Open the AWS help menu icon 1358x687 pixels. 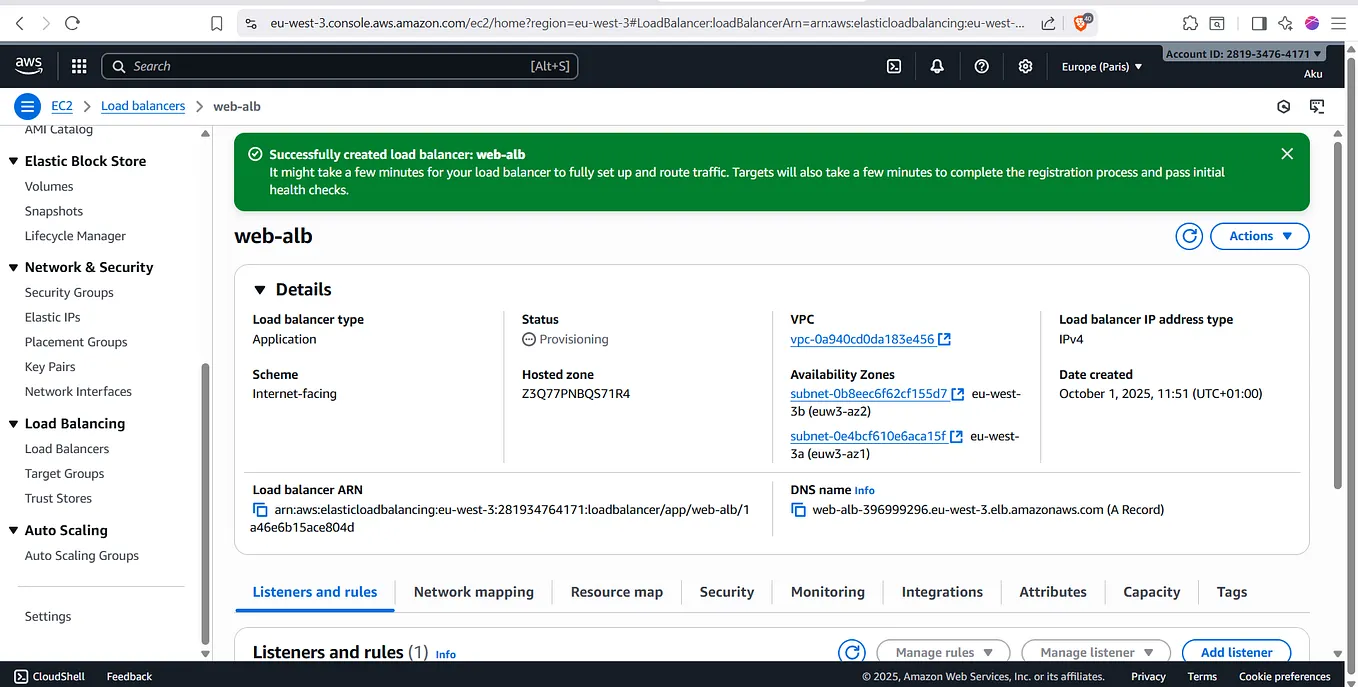(x=981, y=66)
